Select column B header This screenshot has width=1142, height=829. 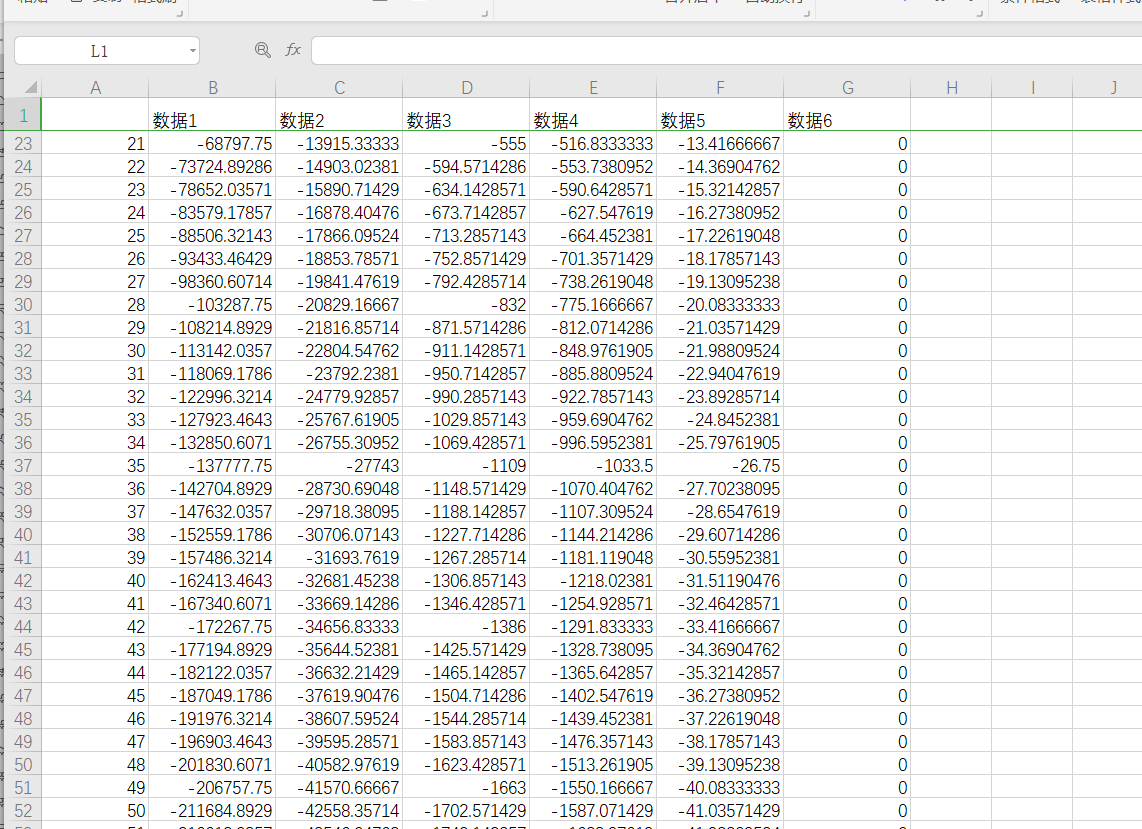pyautogui.click(x=212, y=88)
